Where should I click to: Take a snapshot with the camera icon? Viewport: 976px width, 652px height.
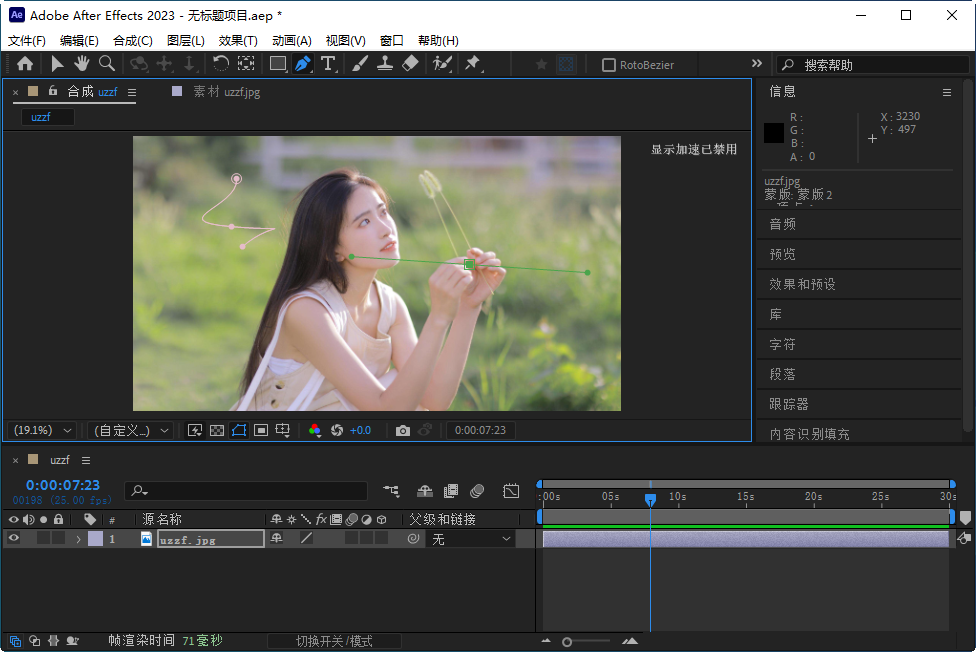coord(403,430)
